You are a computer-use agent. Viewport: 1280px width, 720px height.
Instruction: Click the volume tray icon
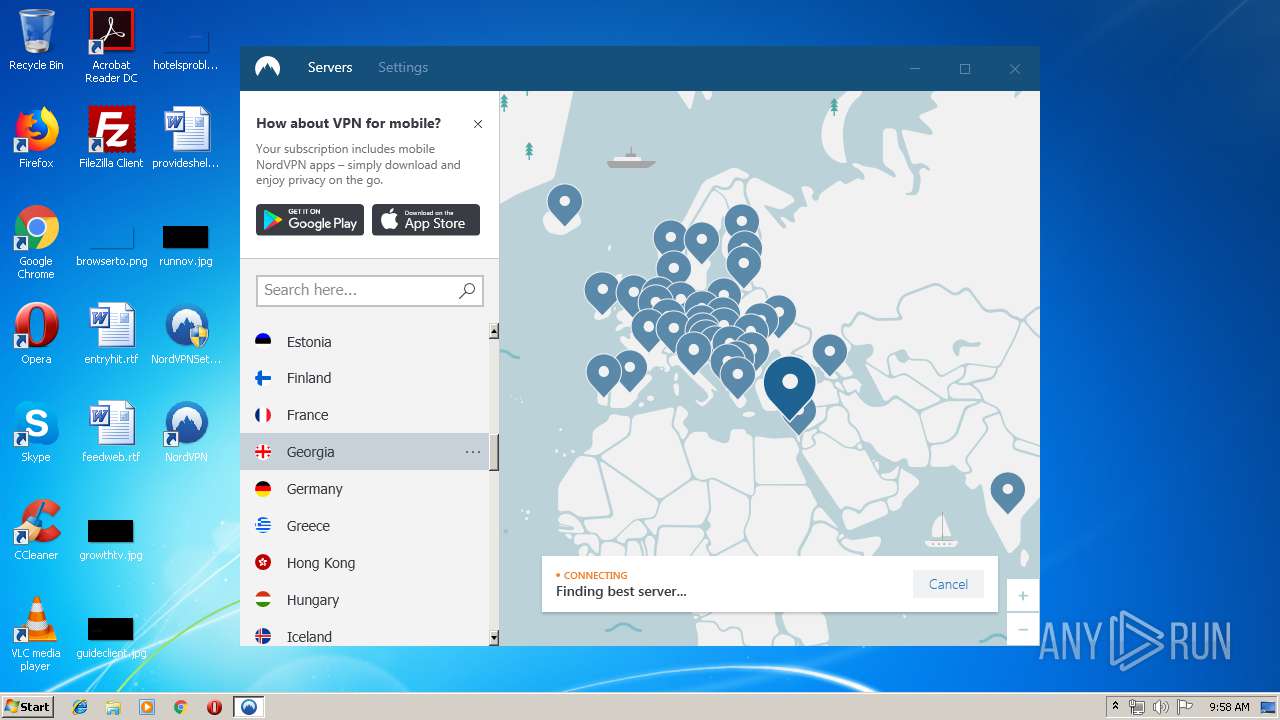coord(1160,707)
